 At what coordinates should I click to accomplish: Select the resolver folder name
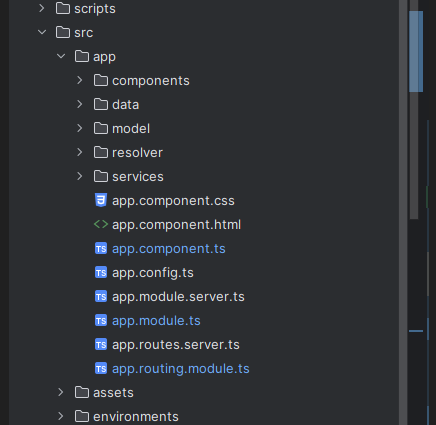[x=137, y=153]
